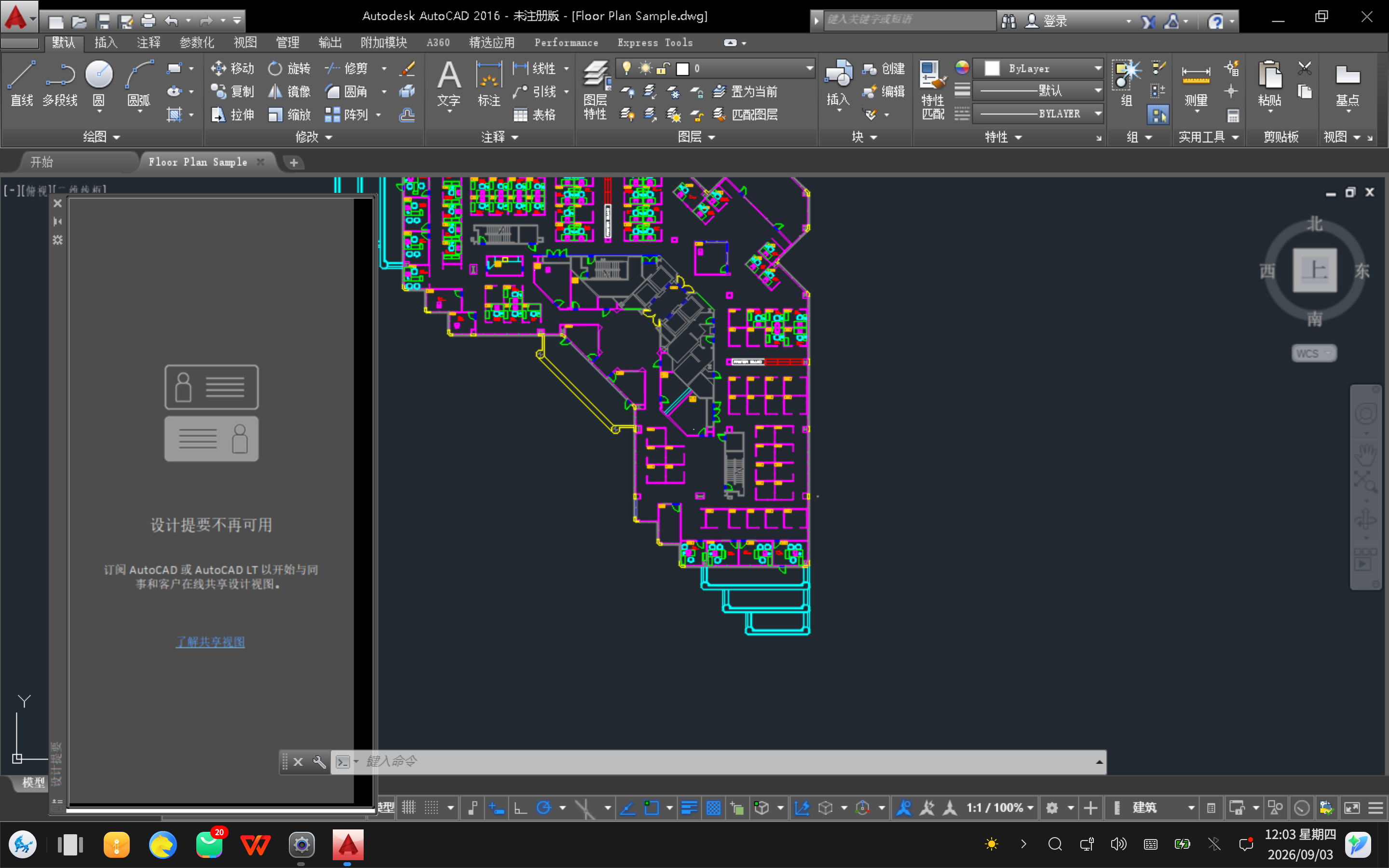1389x868 pixels.
Task: Click the ViewCube 上 top face
Action: tap(1314, 270)
